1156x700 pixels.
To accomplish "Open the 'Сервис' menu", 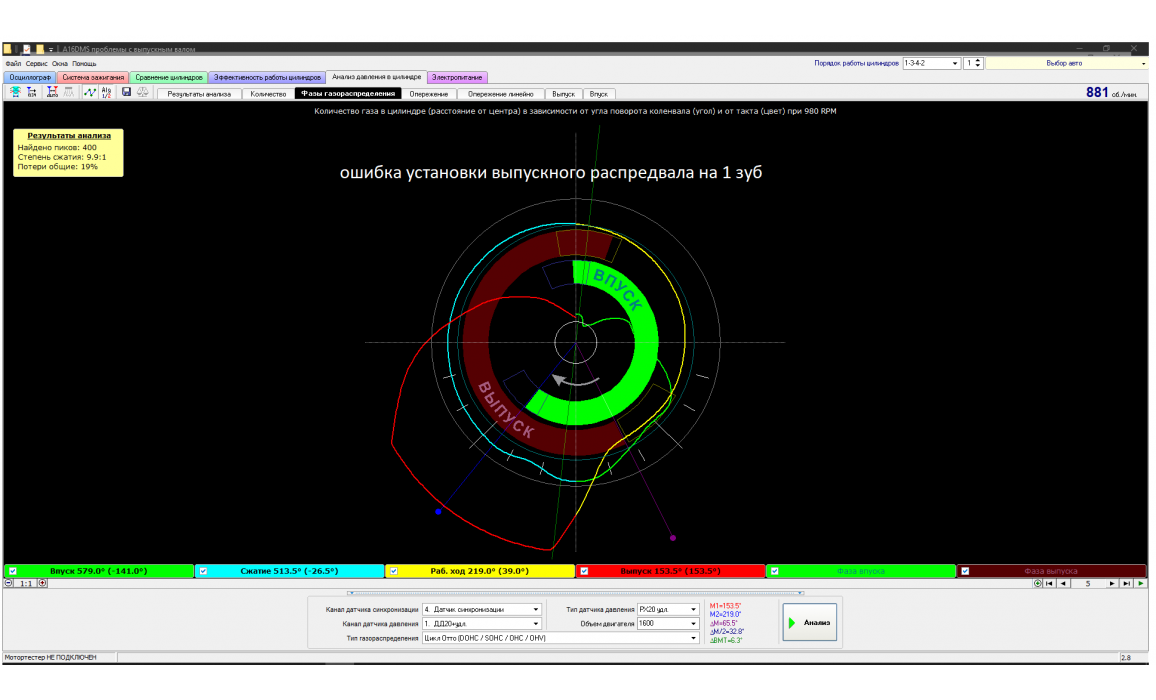I will pyautogui.click(x=37, y=63).
